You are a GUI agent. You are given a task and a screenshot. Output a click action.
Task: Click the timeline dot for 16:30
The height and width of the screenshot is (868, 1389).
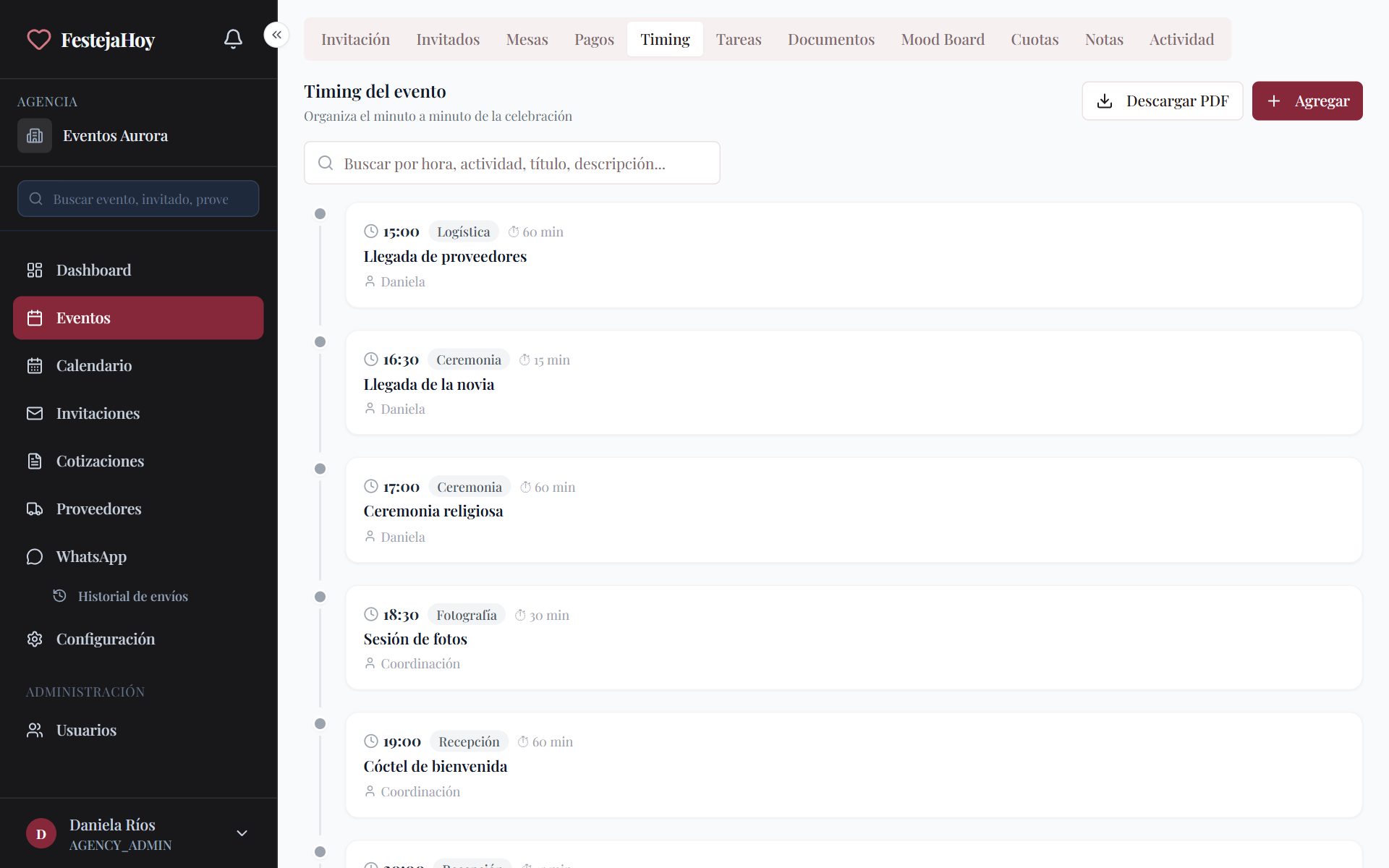click(x=320, y=341)
